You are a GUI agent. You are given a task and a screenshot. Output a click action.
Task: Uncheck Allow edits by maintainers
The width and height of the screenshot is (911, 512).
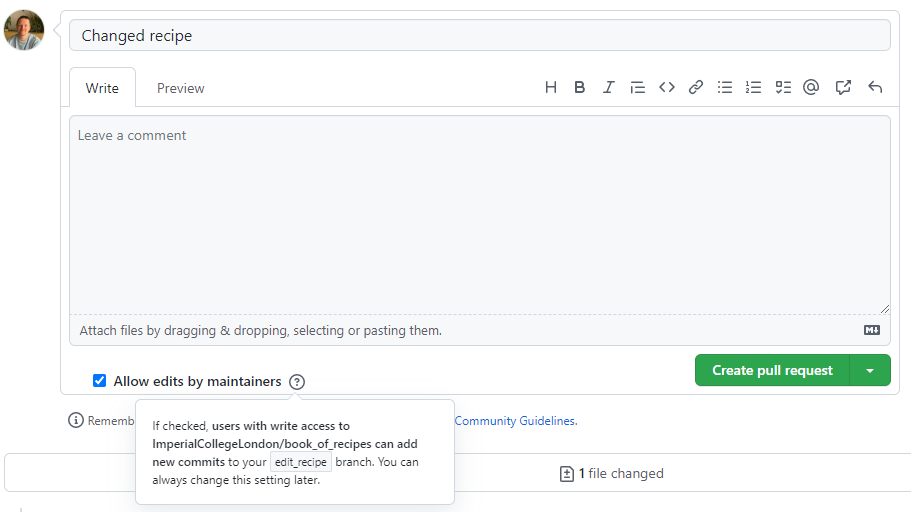pos(99,381)
